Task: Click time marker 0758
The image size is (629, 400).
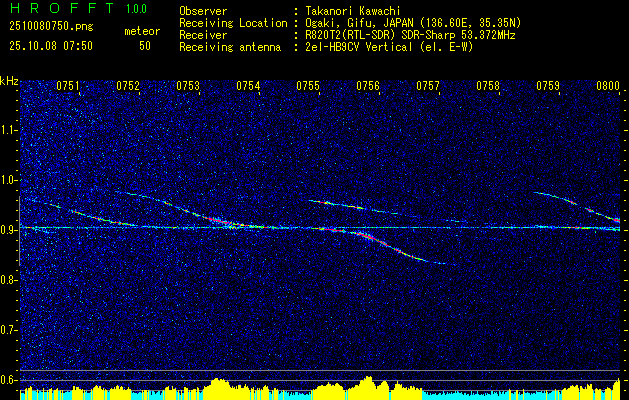Action: [x=488, y=86]
